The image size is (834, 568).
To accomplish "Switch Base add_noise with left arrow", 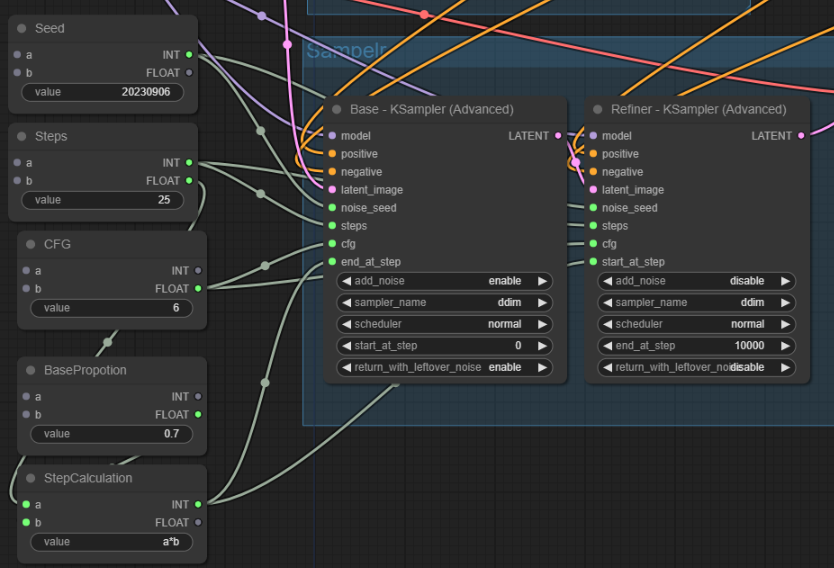I will 347,281.
